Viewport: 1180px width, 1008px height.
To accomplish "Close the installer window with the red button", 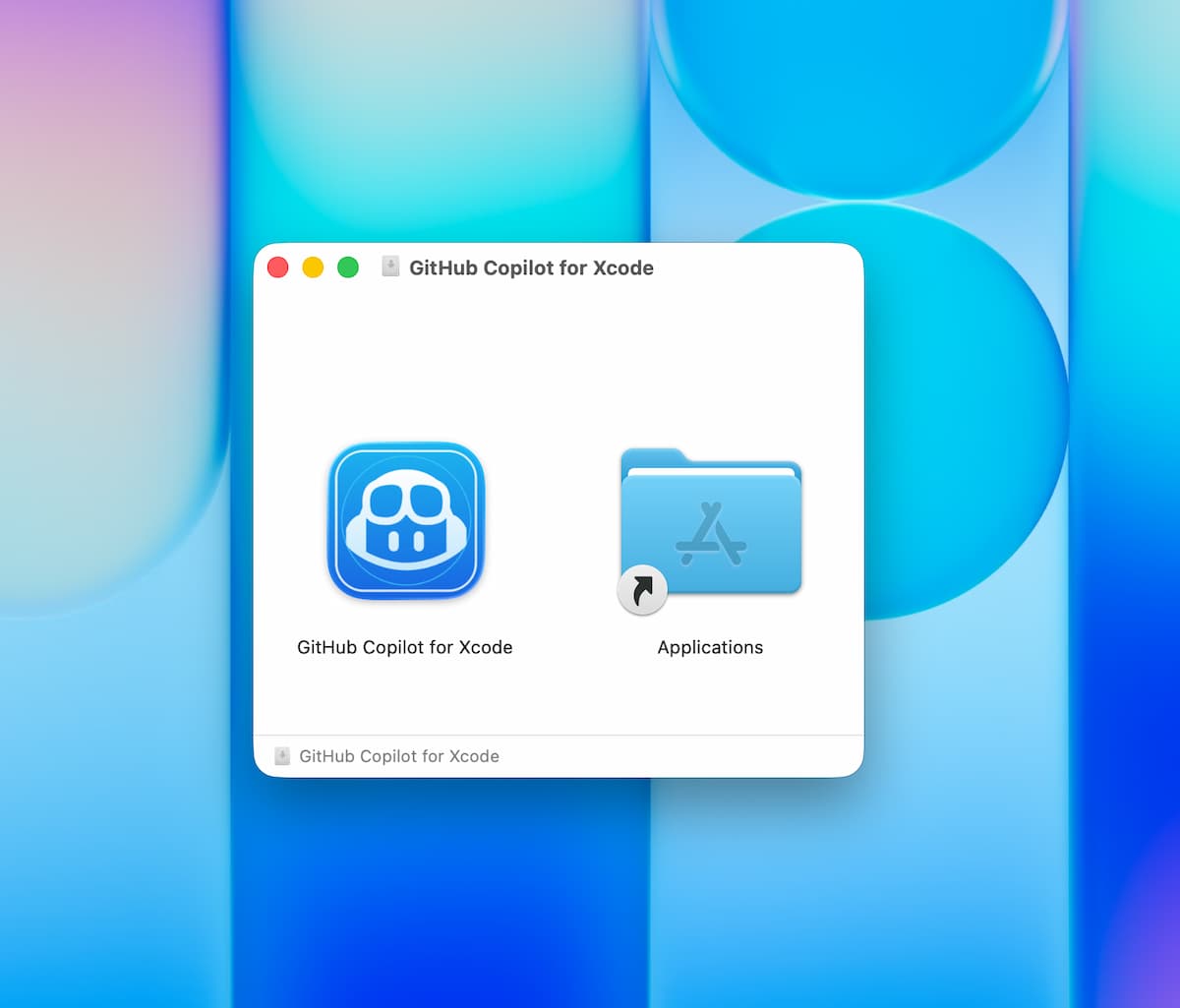I will click(278, 267).
